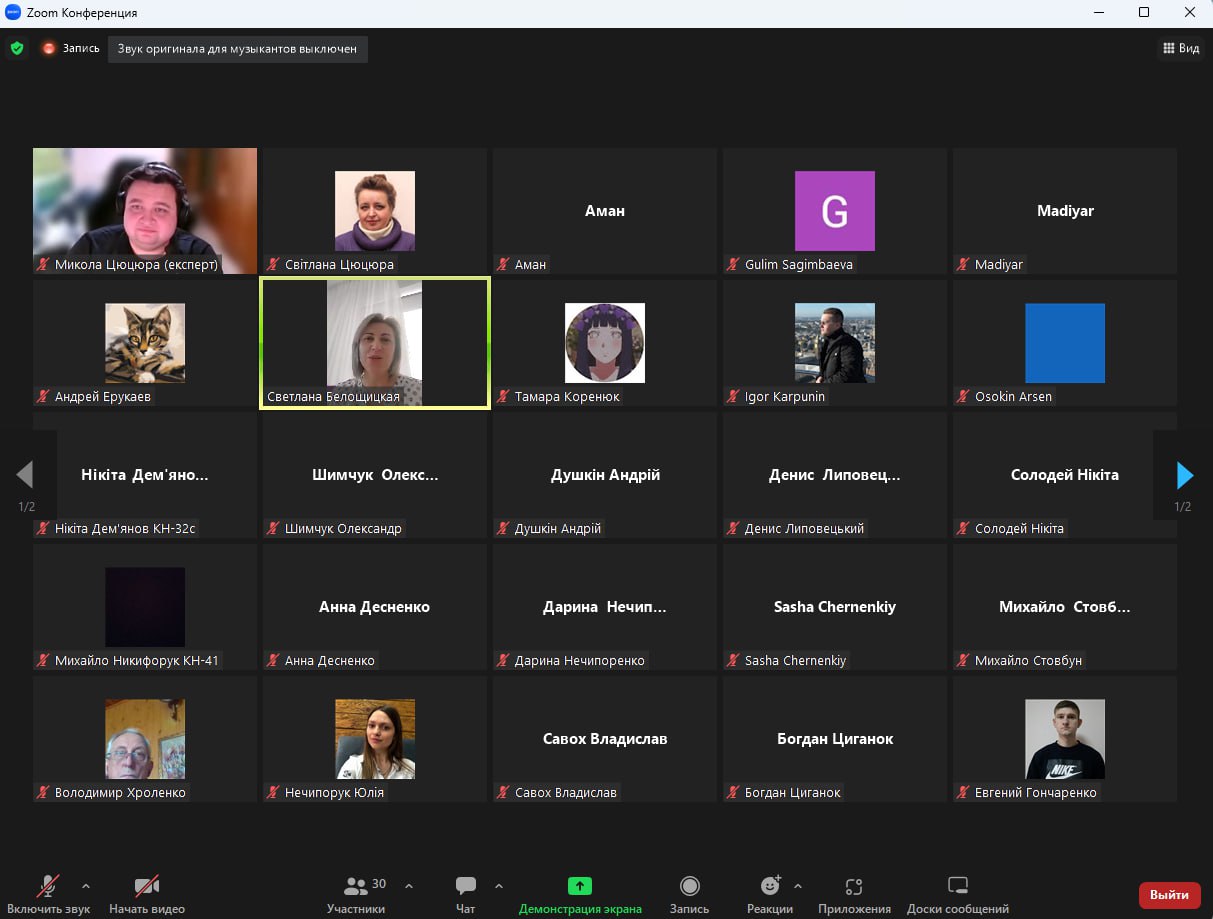Click muted mic icon beside Шимчук Олександр
Viewport: 1213px width, 919px height.
coord(274,529)
